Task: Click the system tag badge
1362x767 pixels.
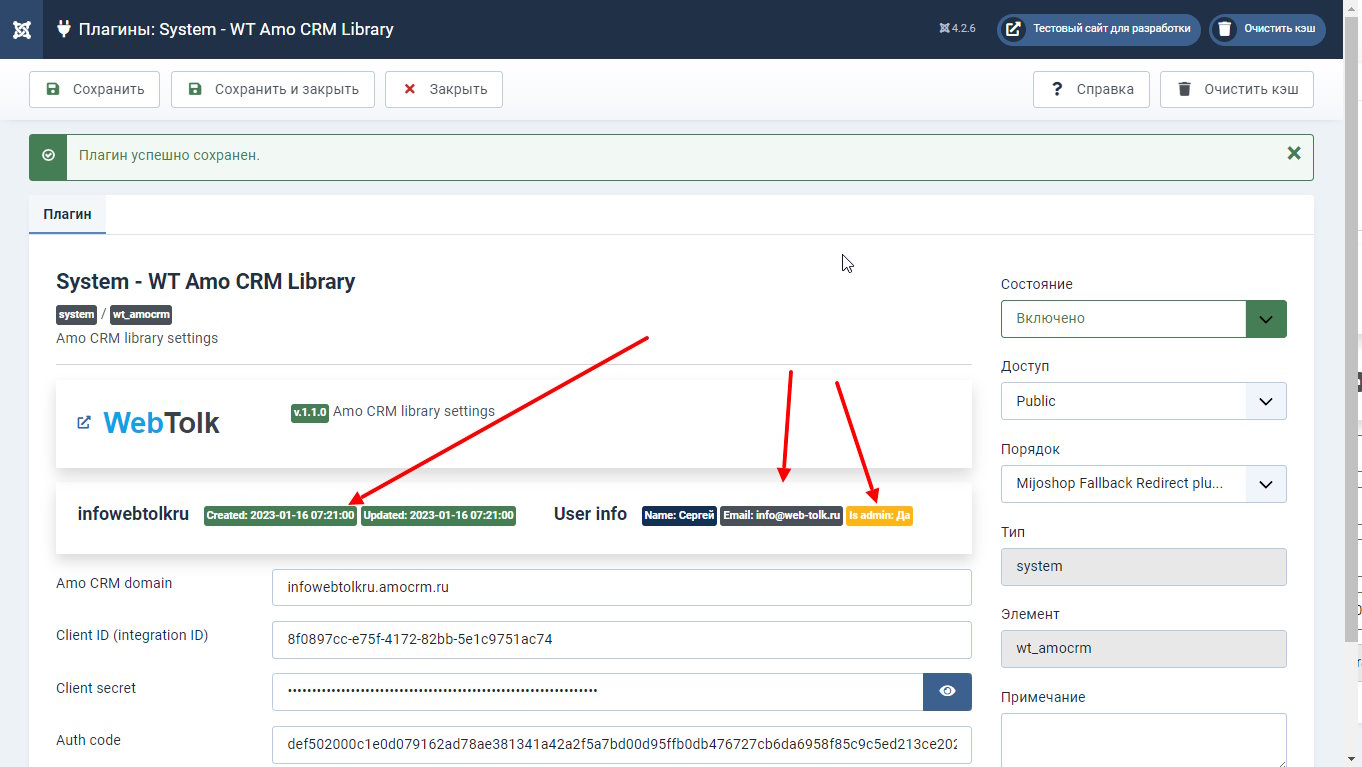Action: (76, 314)
